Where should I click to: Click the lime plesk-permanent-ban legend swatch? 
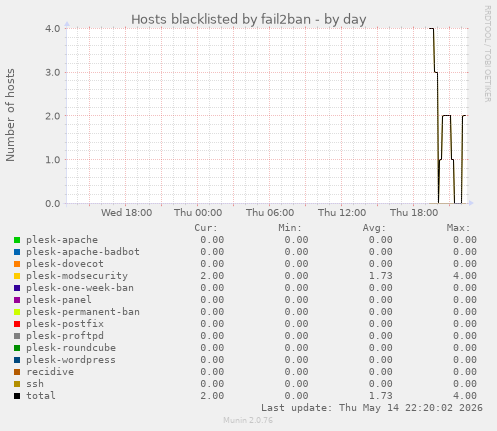tap(17, 312)
